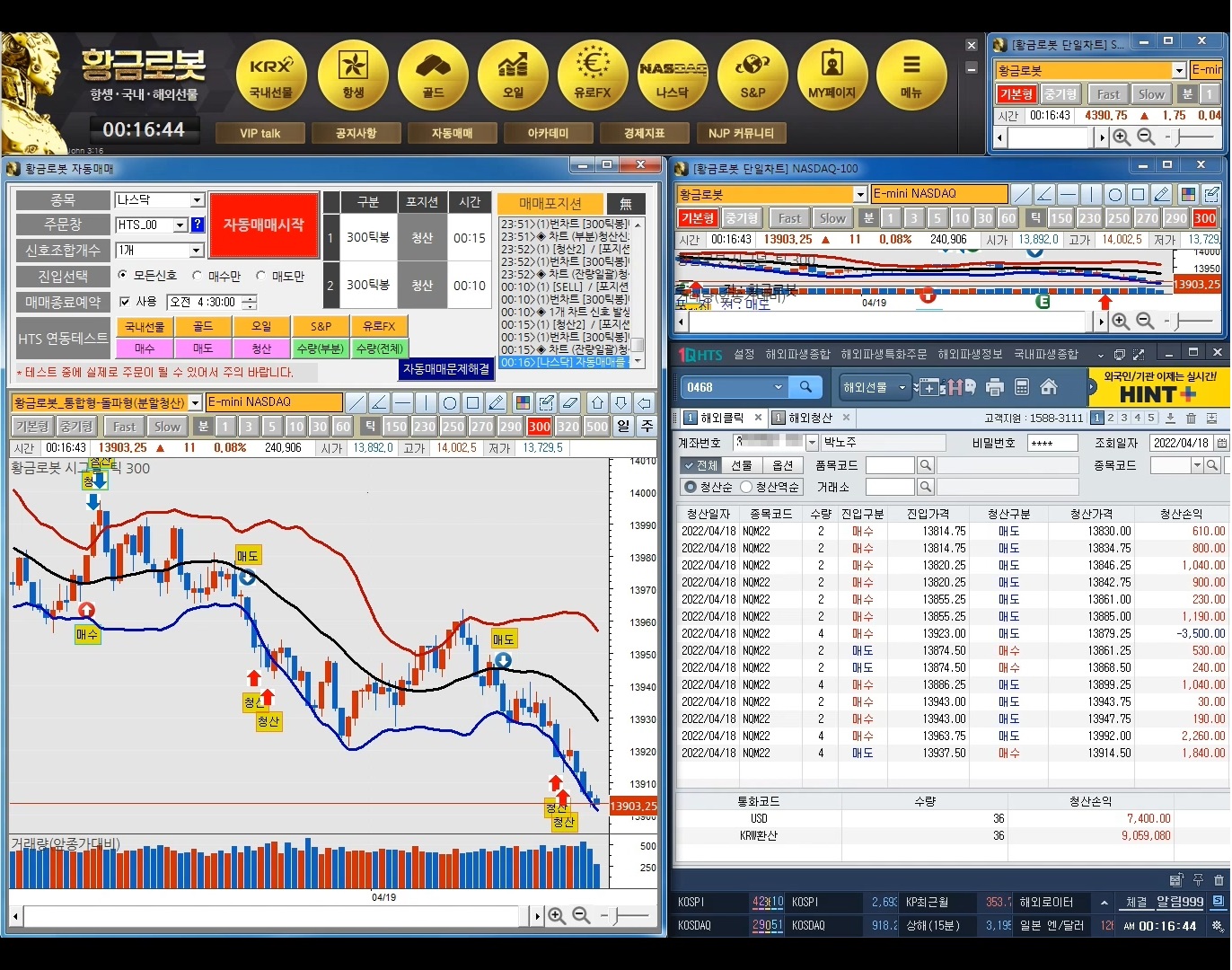Zoom in on the main chart with magnifier plus

[x=557, y=915]
